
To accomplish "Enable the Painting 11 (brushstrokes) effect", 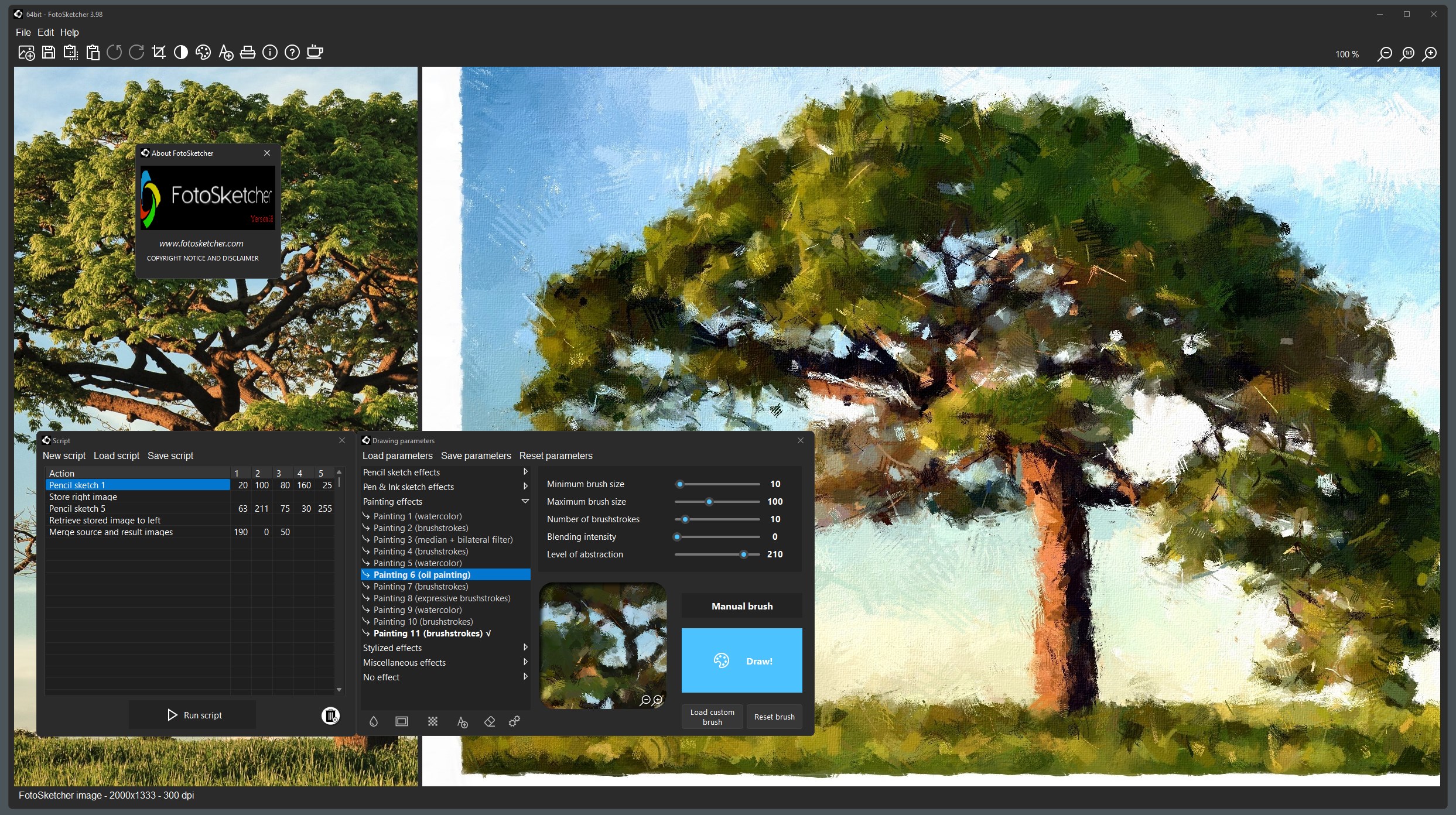I will pyautogui.click(x=430, y=633).
